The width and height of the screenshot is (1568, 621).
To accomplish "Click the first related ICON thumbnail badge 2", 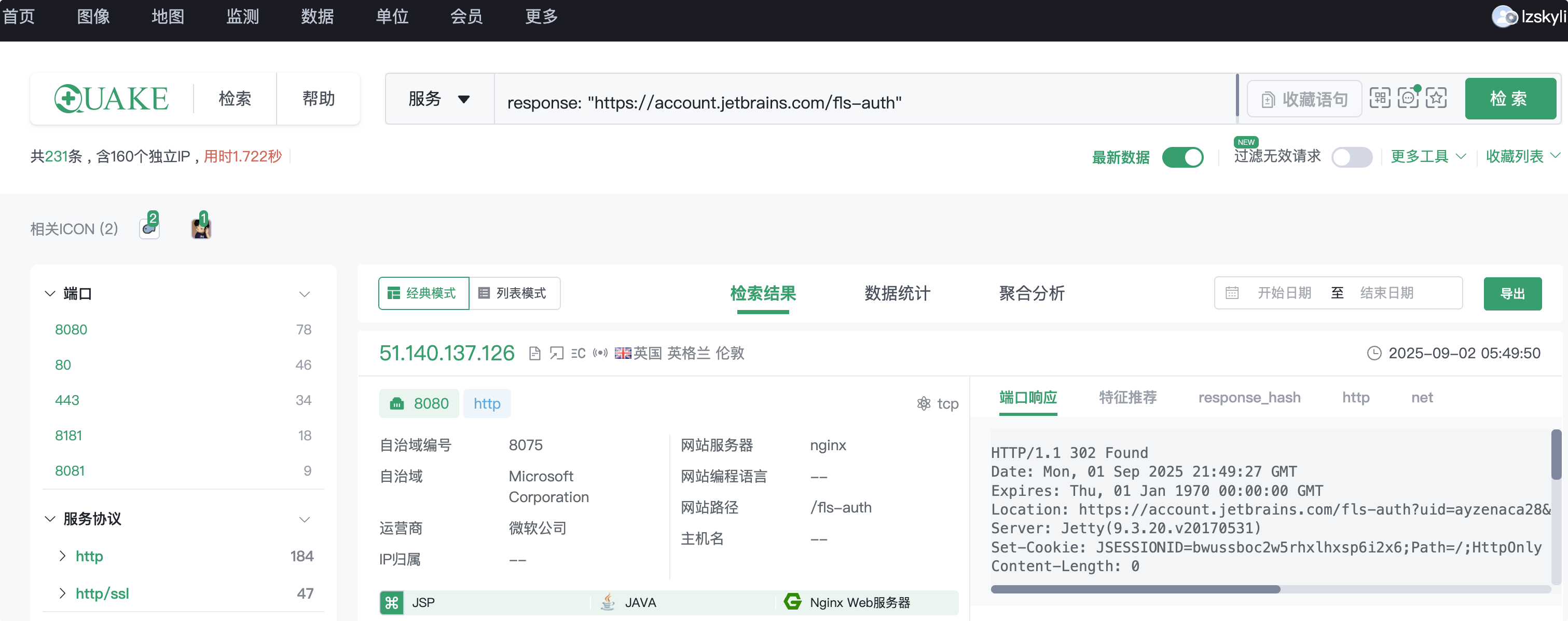I will point(149,228).
